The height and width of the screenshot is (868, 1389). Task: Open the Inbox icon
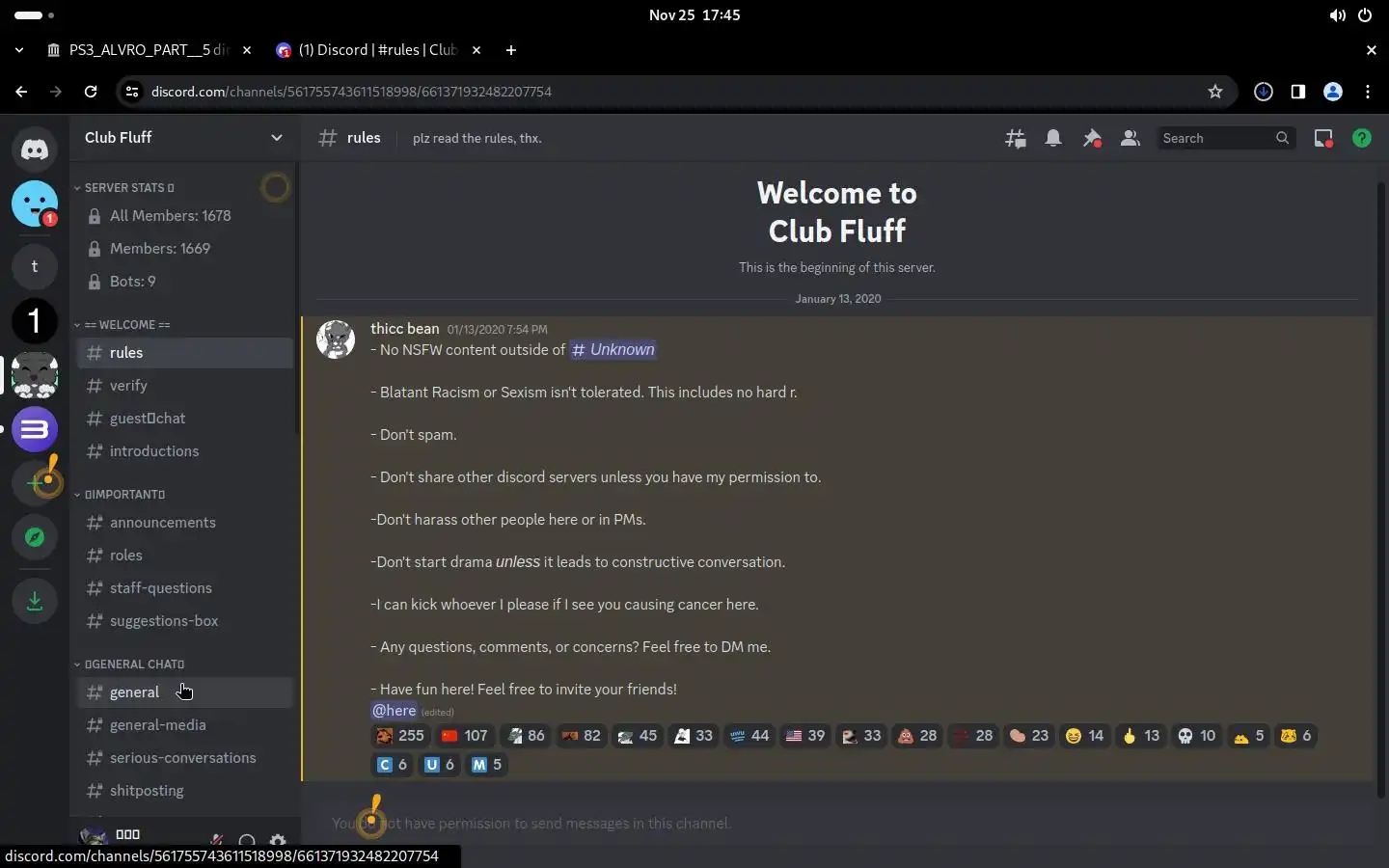coord(1323,138)
